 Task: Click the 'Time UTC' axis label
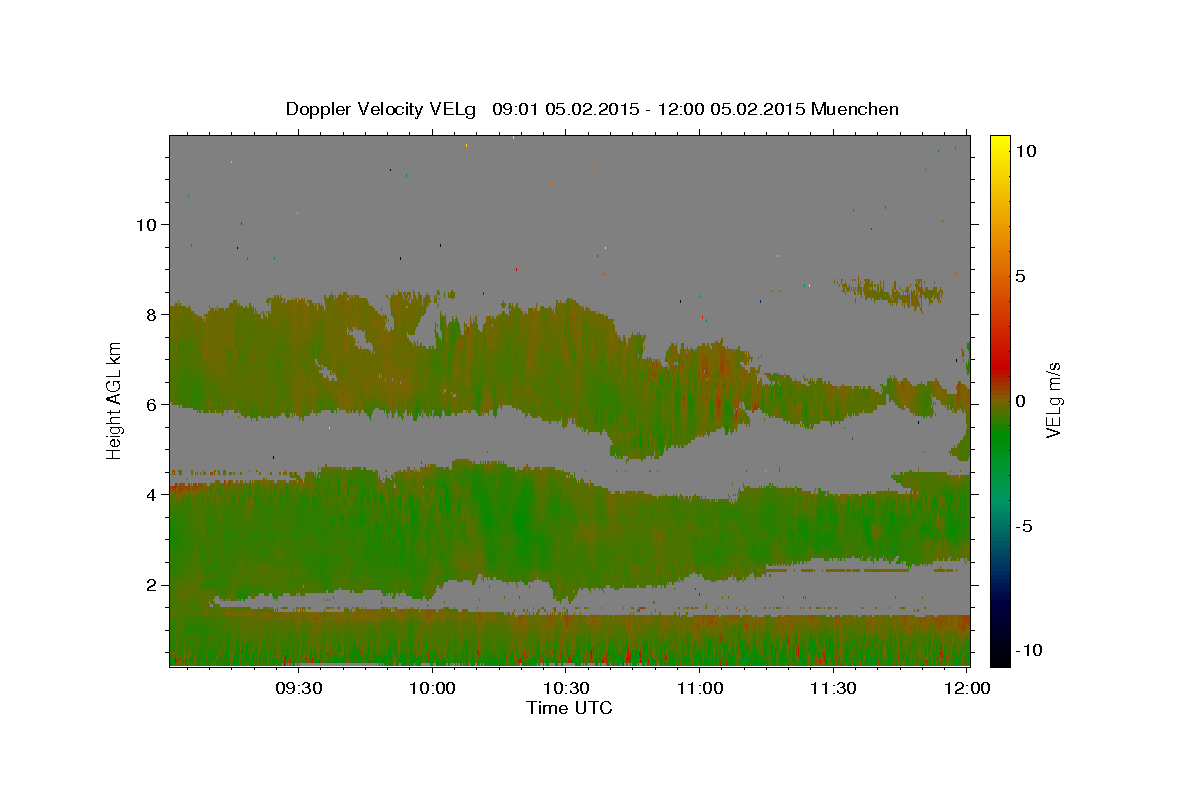pos(569,708)
